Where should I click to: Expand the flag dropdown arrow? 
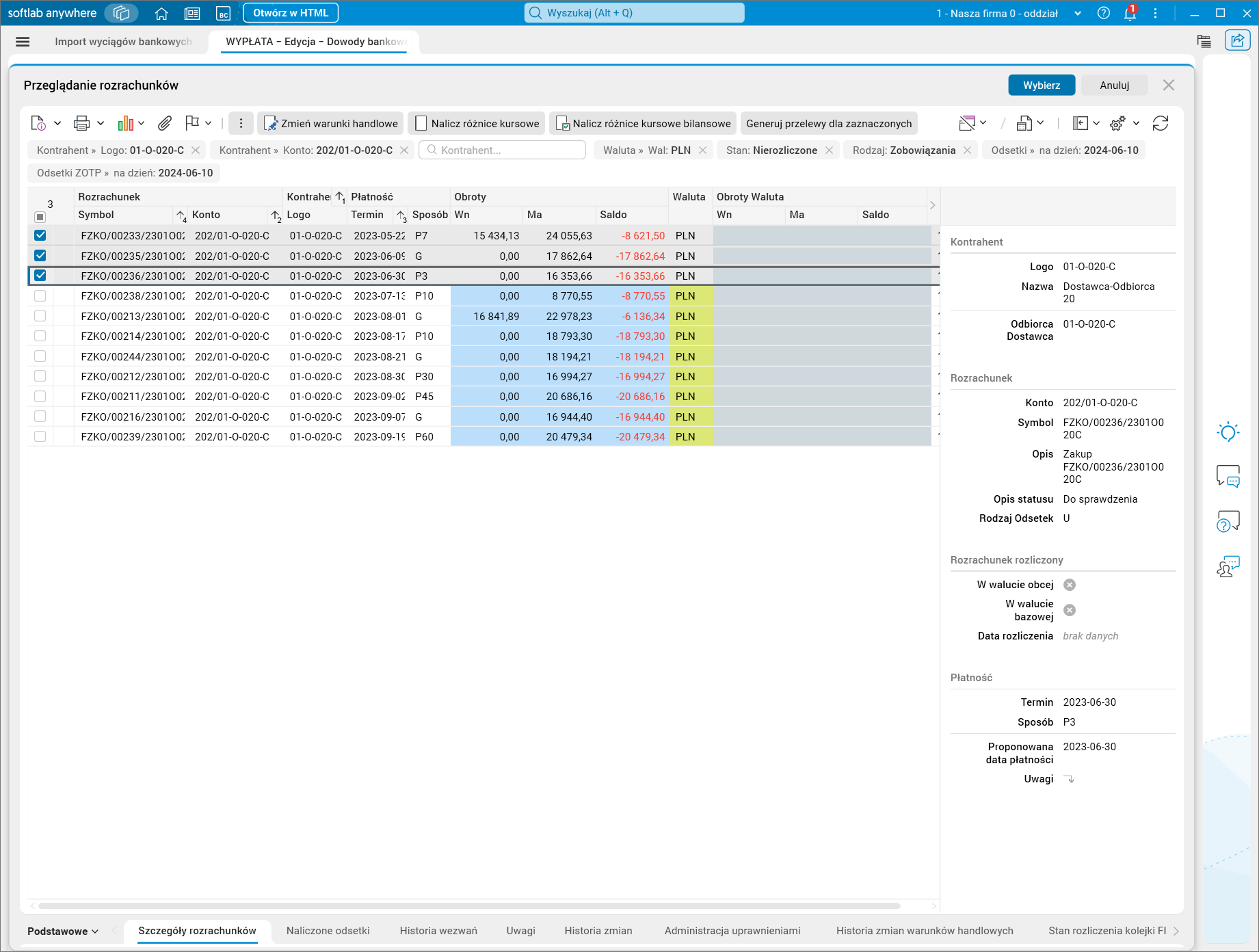point(208,123)
